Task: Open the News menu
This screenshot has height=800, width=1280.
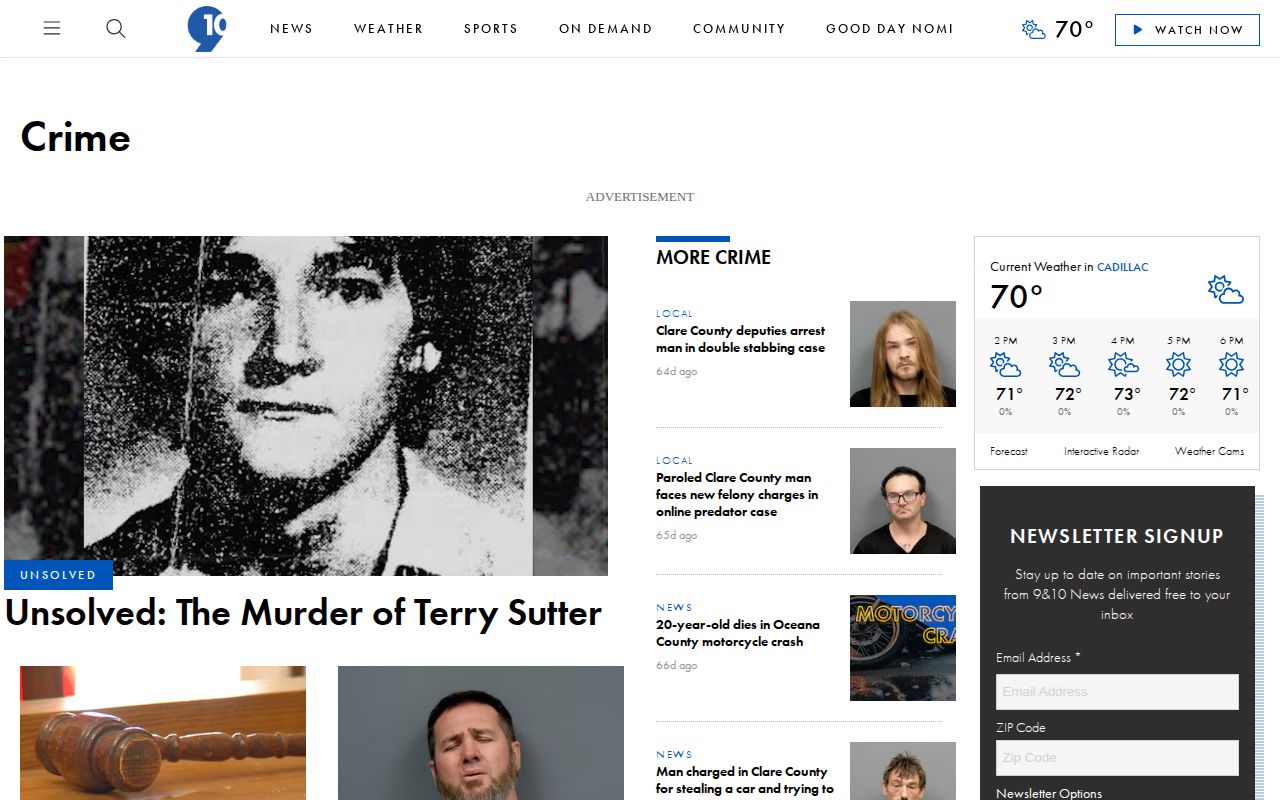Action: pyautogui.click(x=291, y=29)
